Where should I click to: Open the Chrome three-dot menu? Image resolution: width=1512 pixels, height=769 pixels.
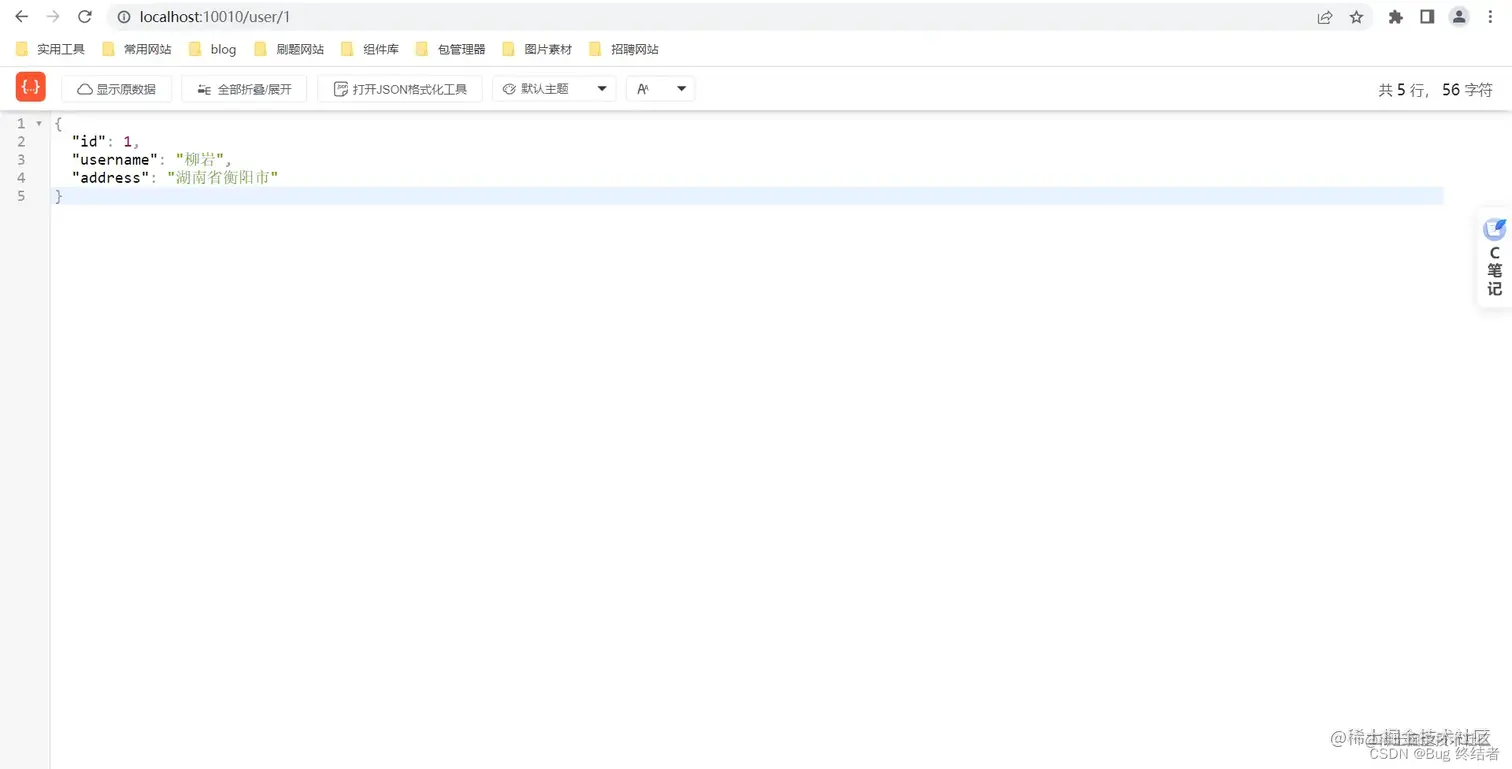[x=1491, y=17]
